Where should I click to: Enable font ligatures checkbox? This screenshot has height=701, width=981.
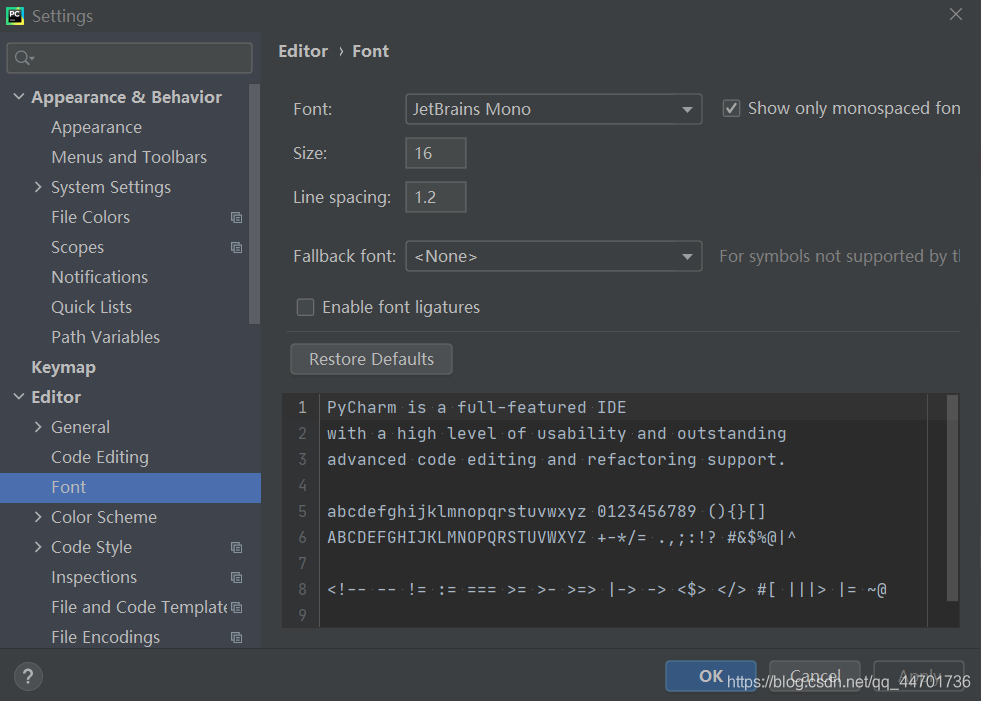[305, 307]
